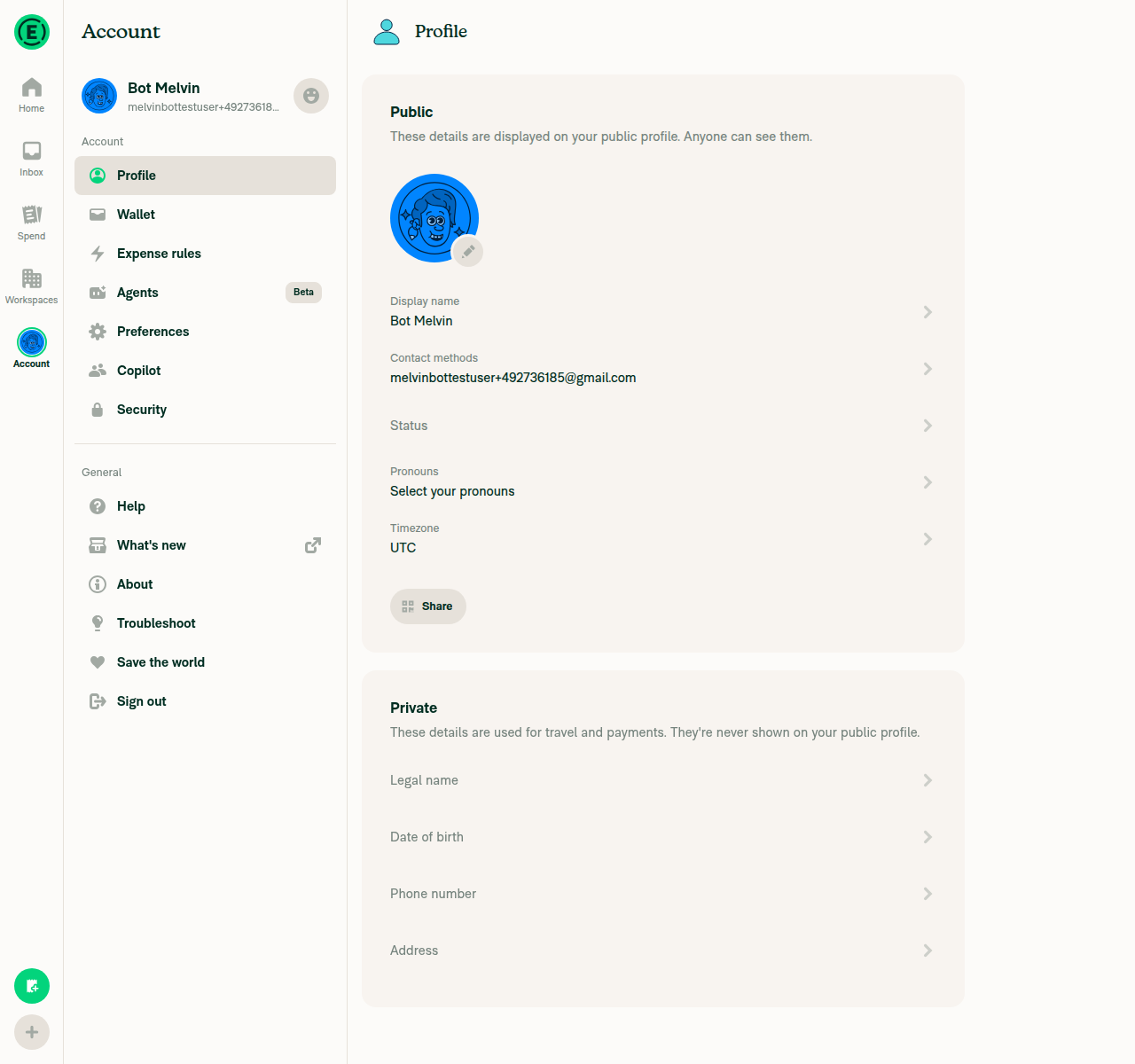Open the Pronouns selection row
1135x1064 pixels.
(x=663, y=482)
